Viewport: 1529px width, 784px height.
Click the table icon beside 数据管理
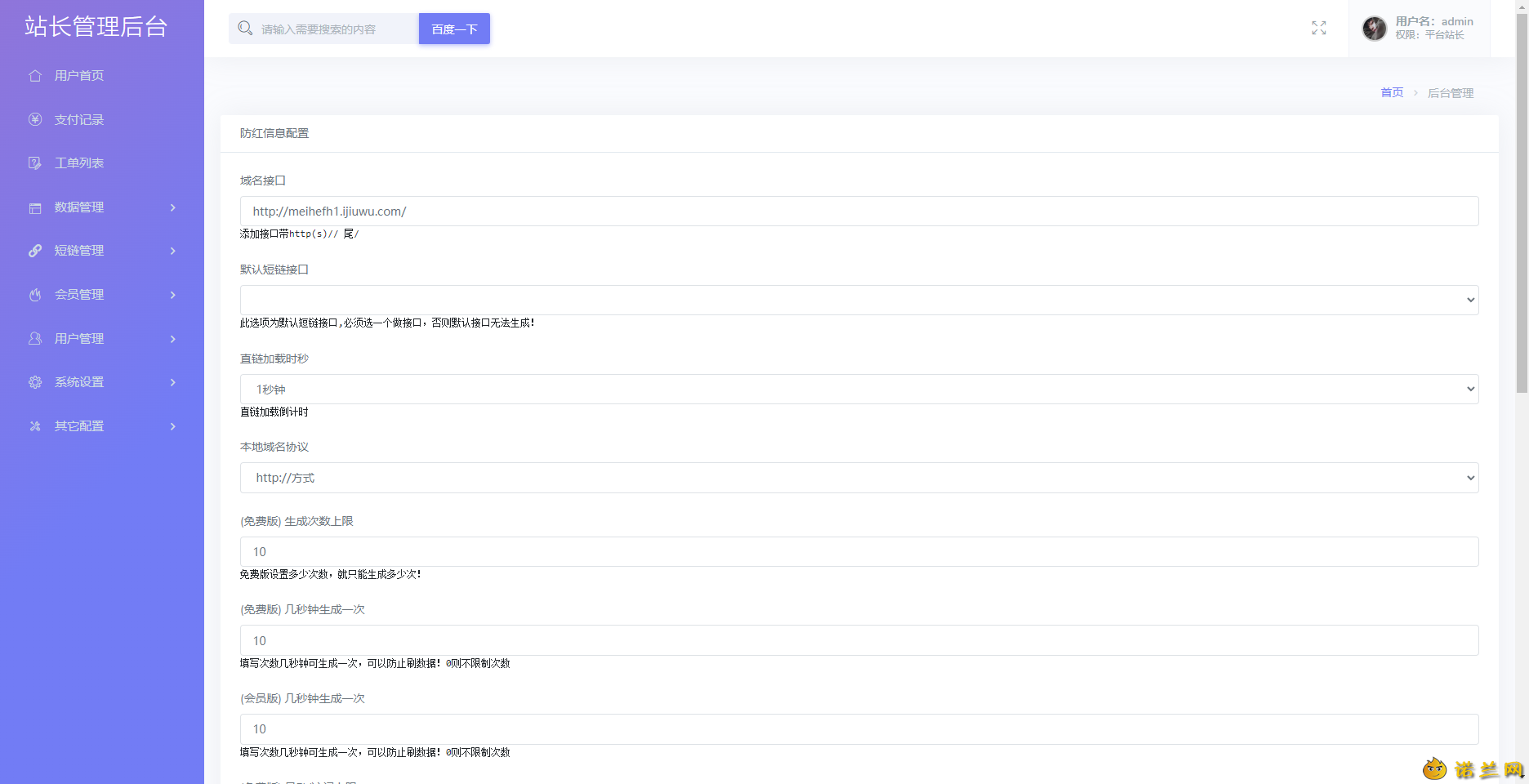[35, 207]
